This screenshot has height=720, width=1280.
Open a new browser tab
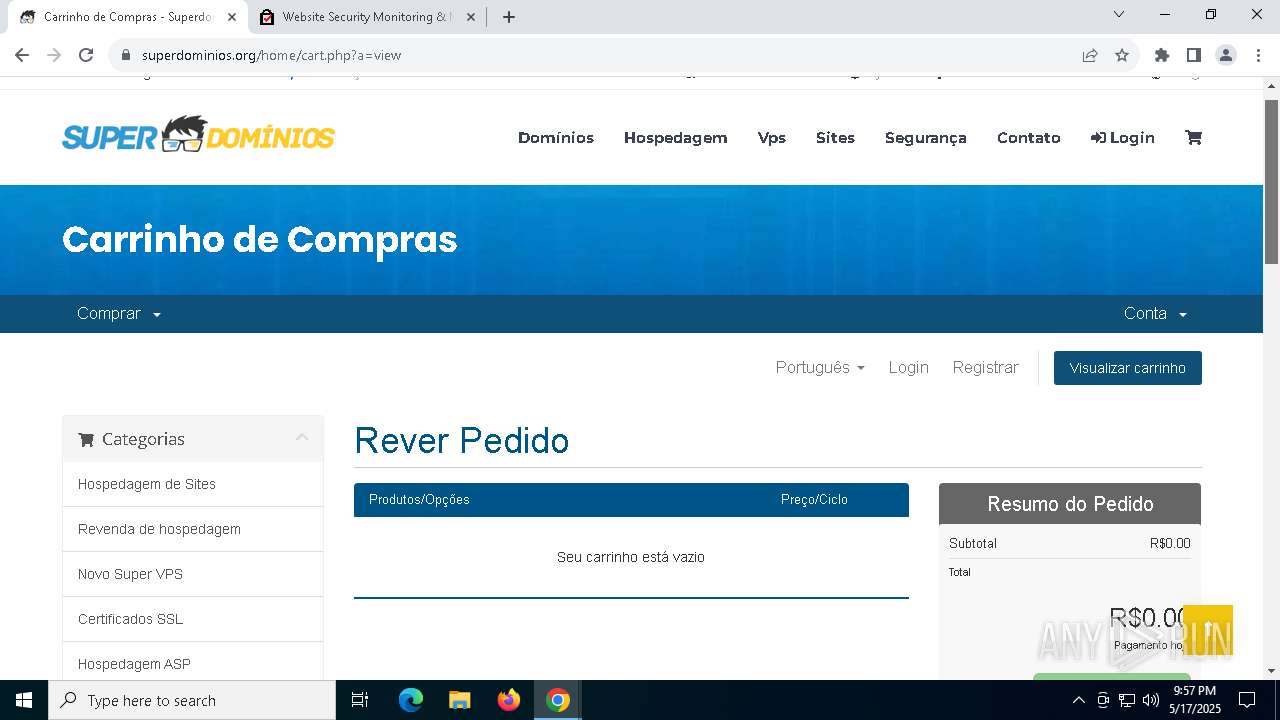(x=509, y=17)
